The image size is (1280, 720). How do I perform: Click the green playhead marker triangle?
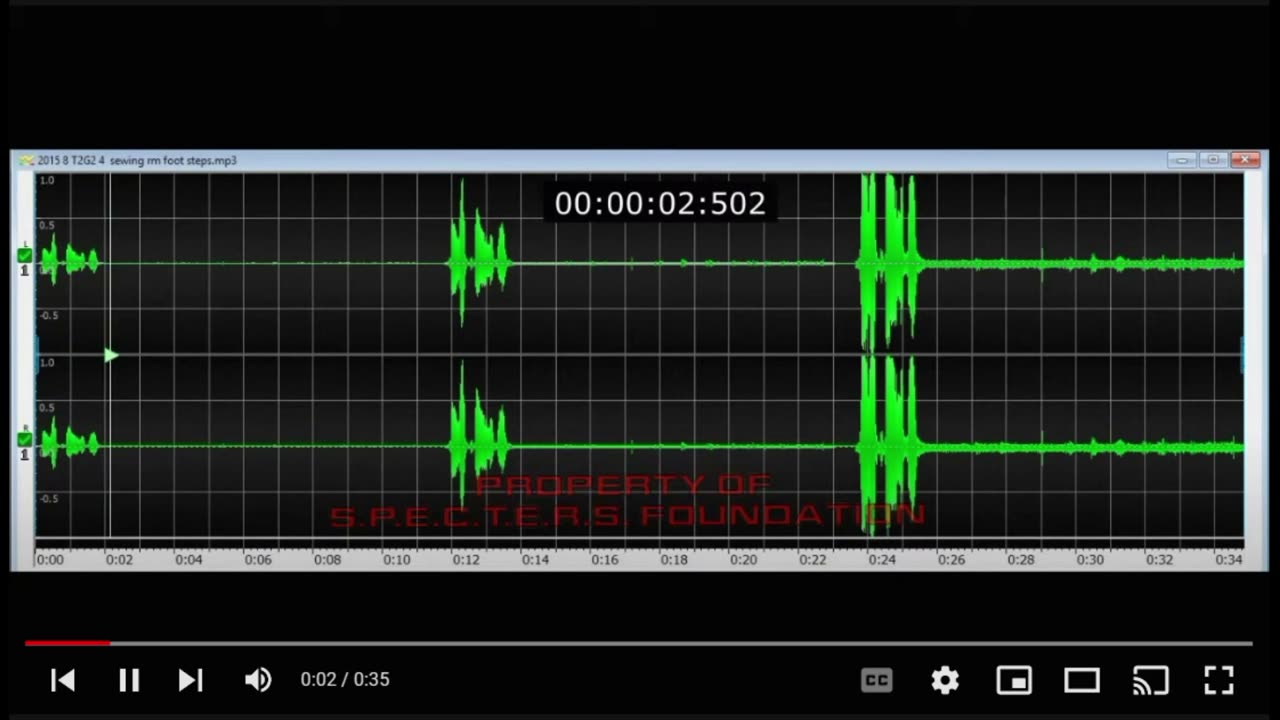click(111, 355)
